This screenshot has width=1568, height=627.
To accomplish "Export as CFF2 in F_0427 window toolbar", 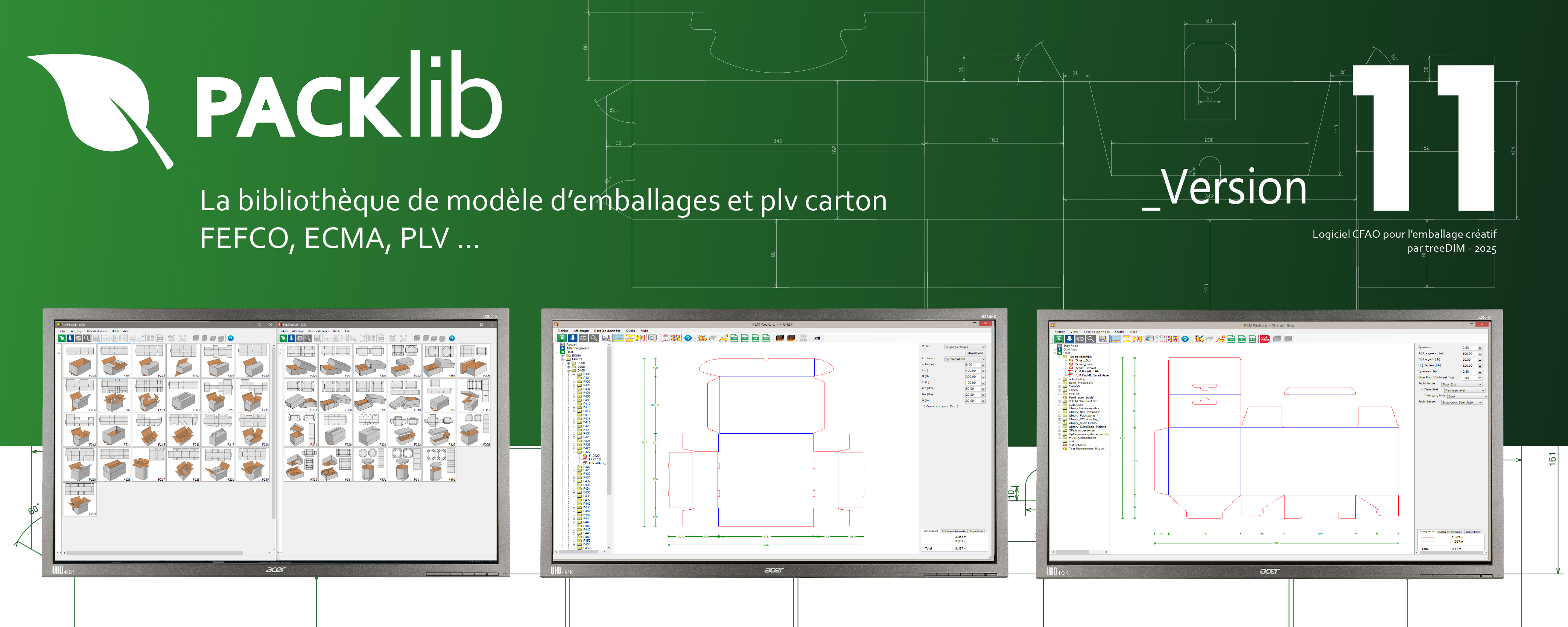I will click(x=745, y=338).
